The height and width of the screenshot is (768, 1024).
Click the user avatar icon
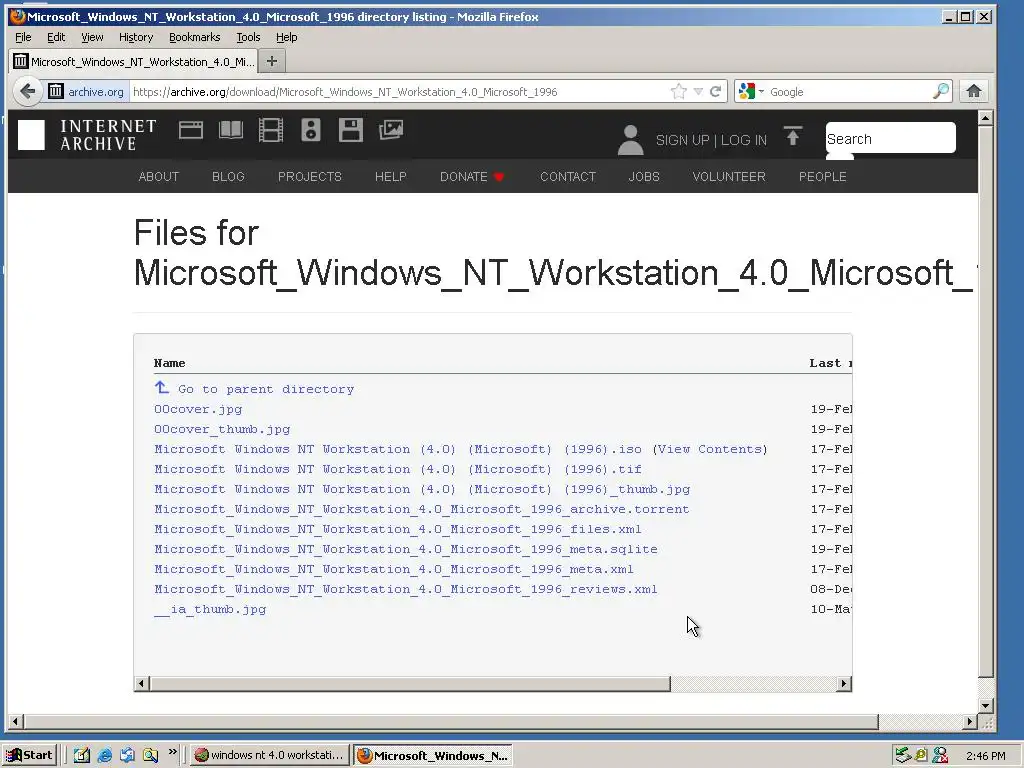point(630,140)
